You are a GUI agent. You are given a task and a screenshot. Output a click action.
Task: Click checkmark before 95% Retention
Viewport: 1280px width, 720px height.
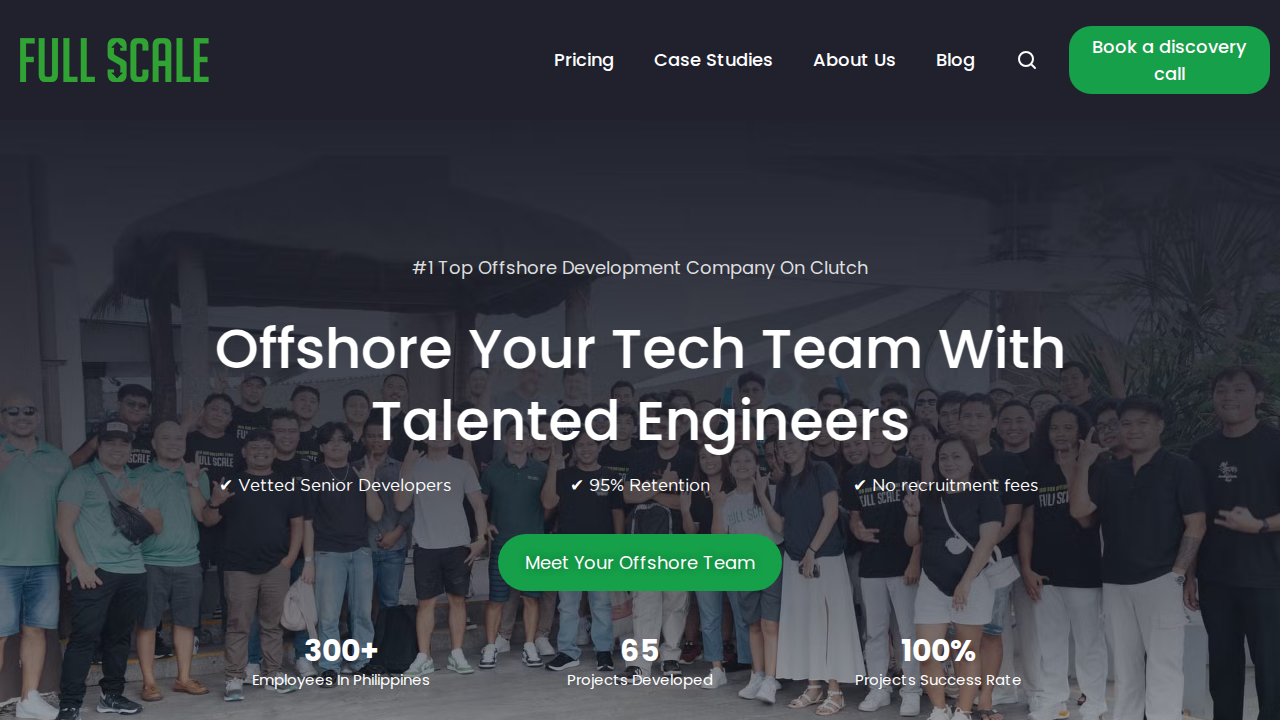pyautogui.click(x=577, y=485)
